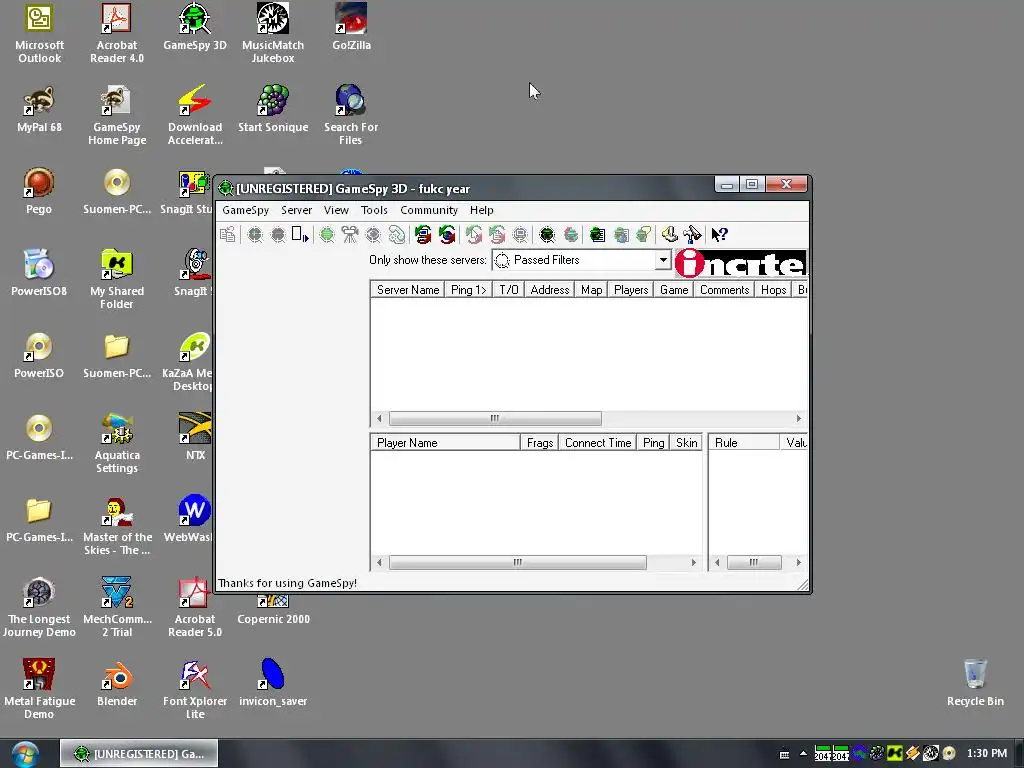Select the Blender desktop icon
The image size is (1024, 768).
point(117,683)
